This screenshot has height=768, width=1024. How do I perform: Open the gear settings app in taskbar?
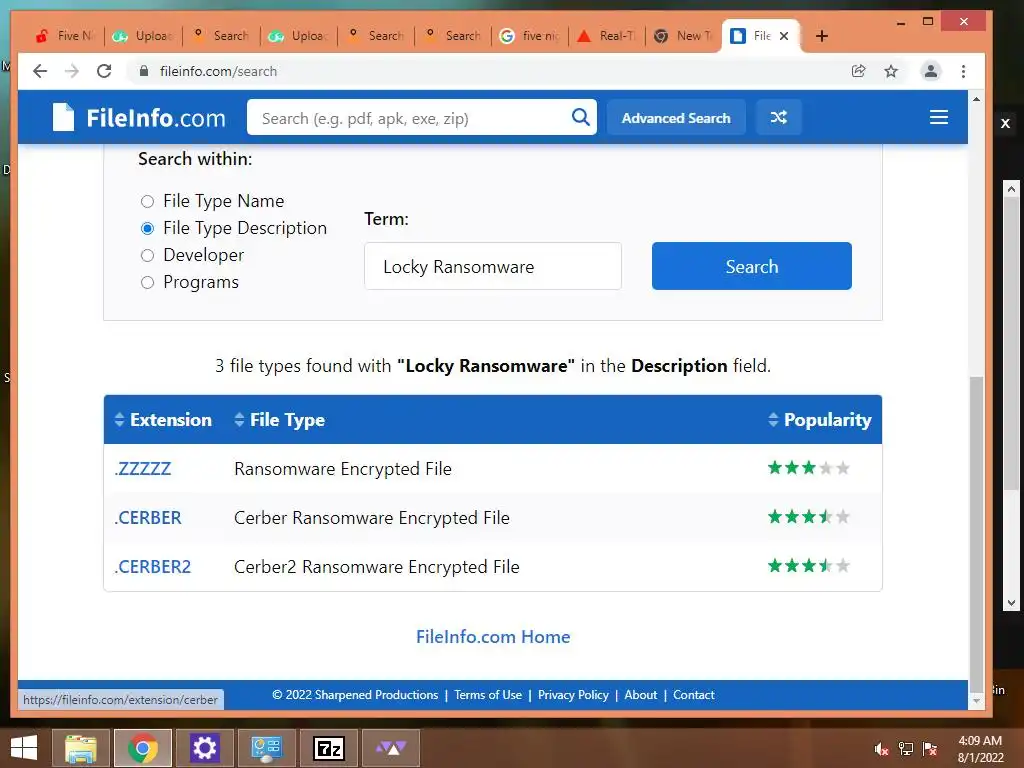(x=204, y=748)
